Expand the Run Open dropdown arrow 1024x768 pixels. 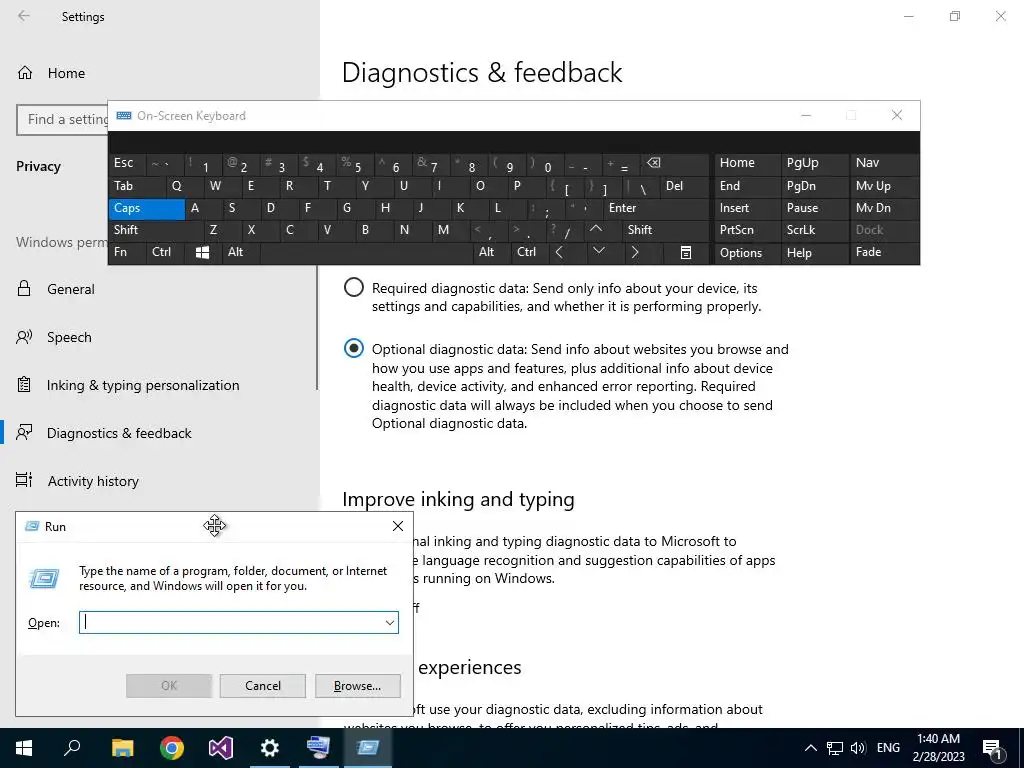[389, 623]
